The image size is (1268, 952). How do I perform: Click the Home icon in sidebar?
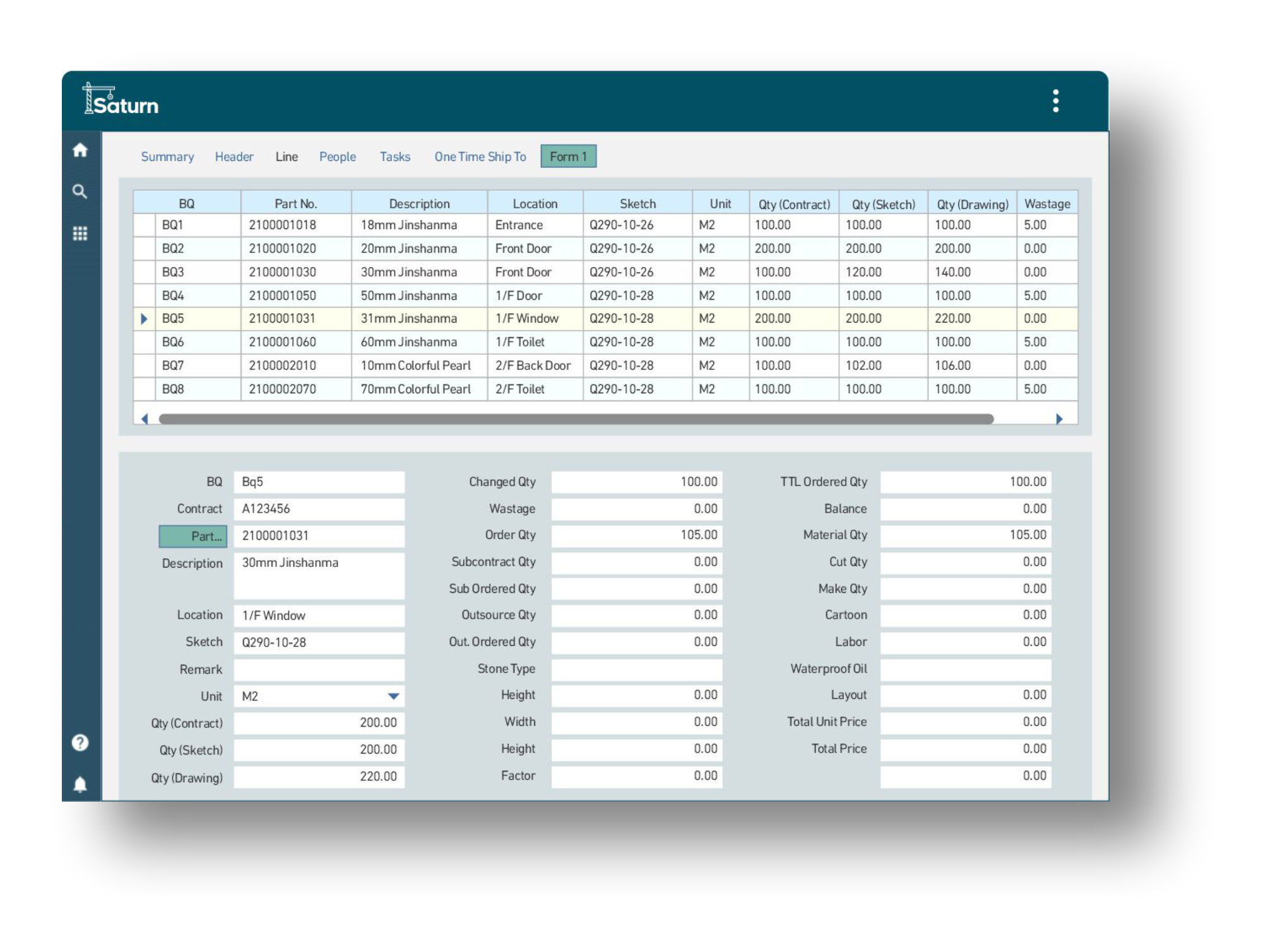[80, 150]
